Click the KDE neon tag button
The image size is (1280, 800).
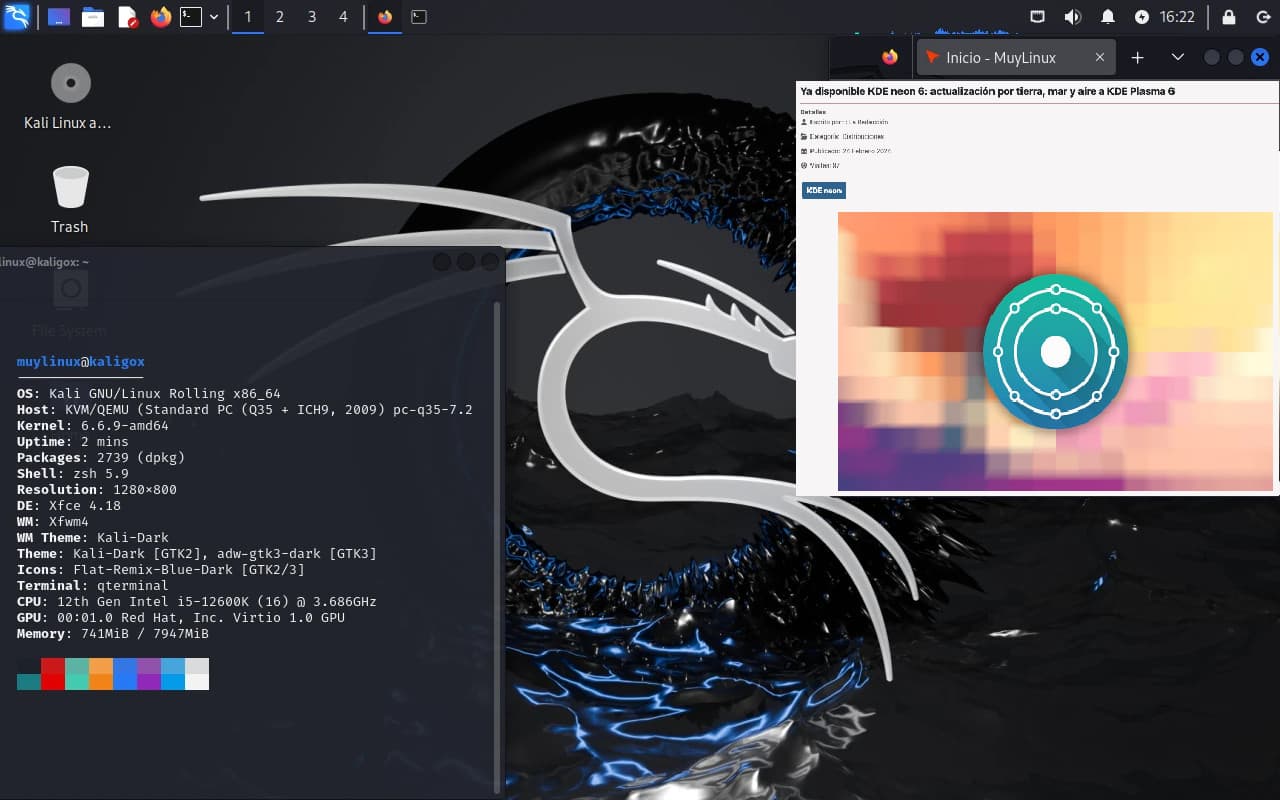pos(824,191)
